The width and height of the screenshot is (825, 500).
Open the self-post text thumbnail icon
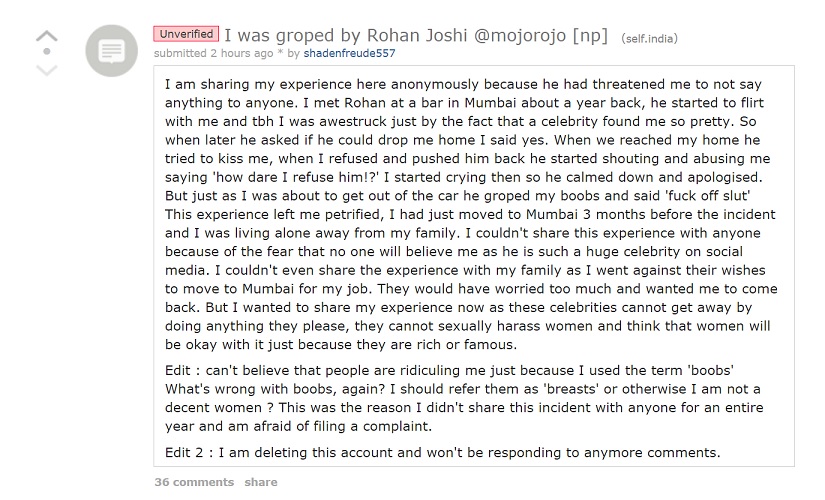click(x=112, y=51)
